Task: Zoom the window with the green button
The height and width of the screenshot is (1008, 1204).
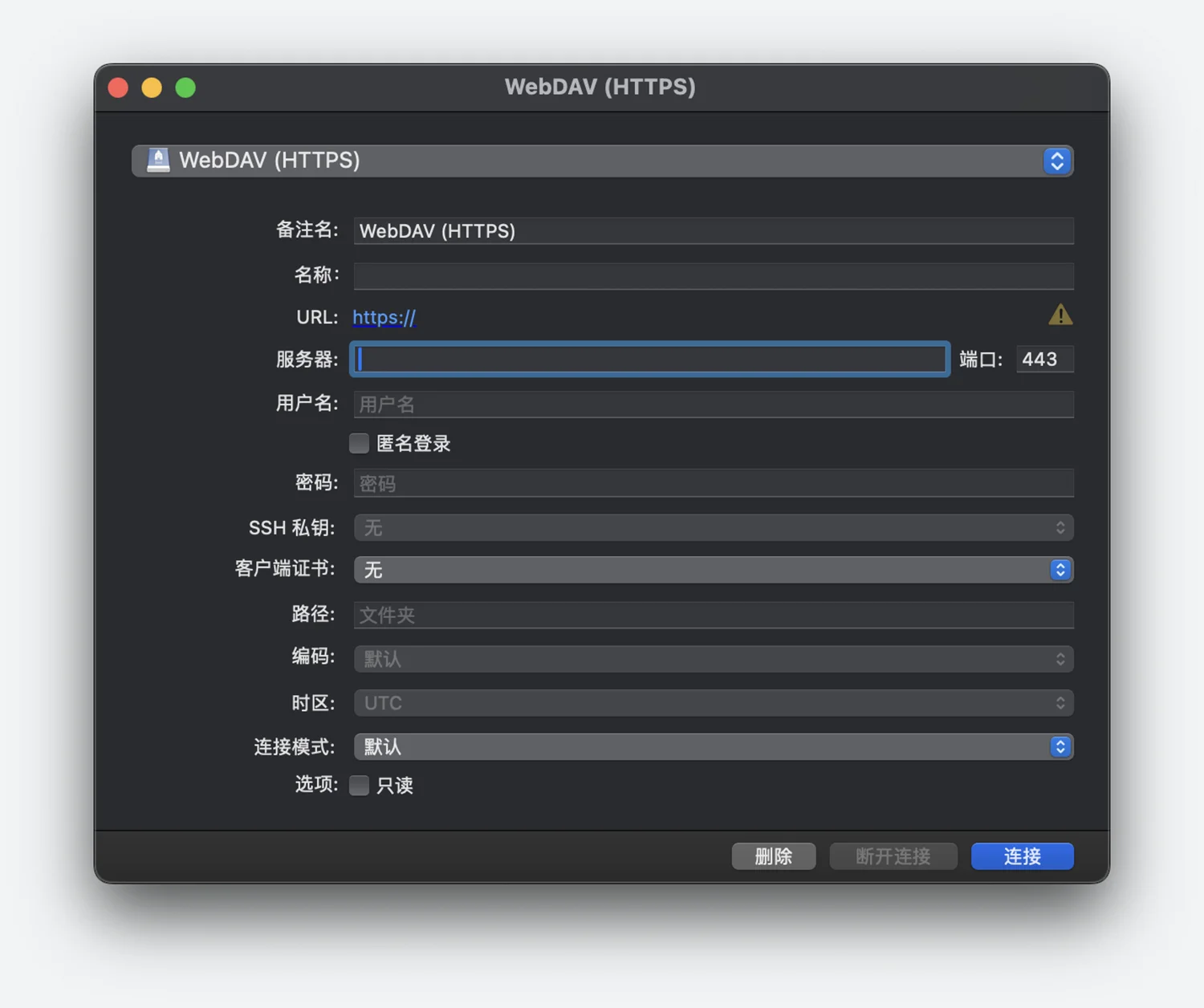Action: [x=185, y=87]
